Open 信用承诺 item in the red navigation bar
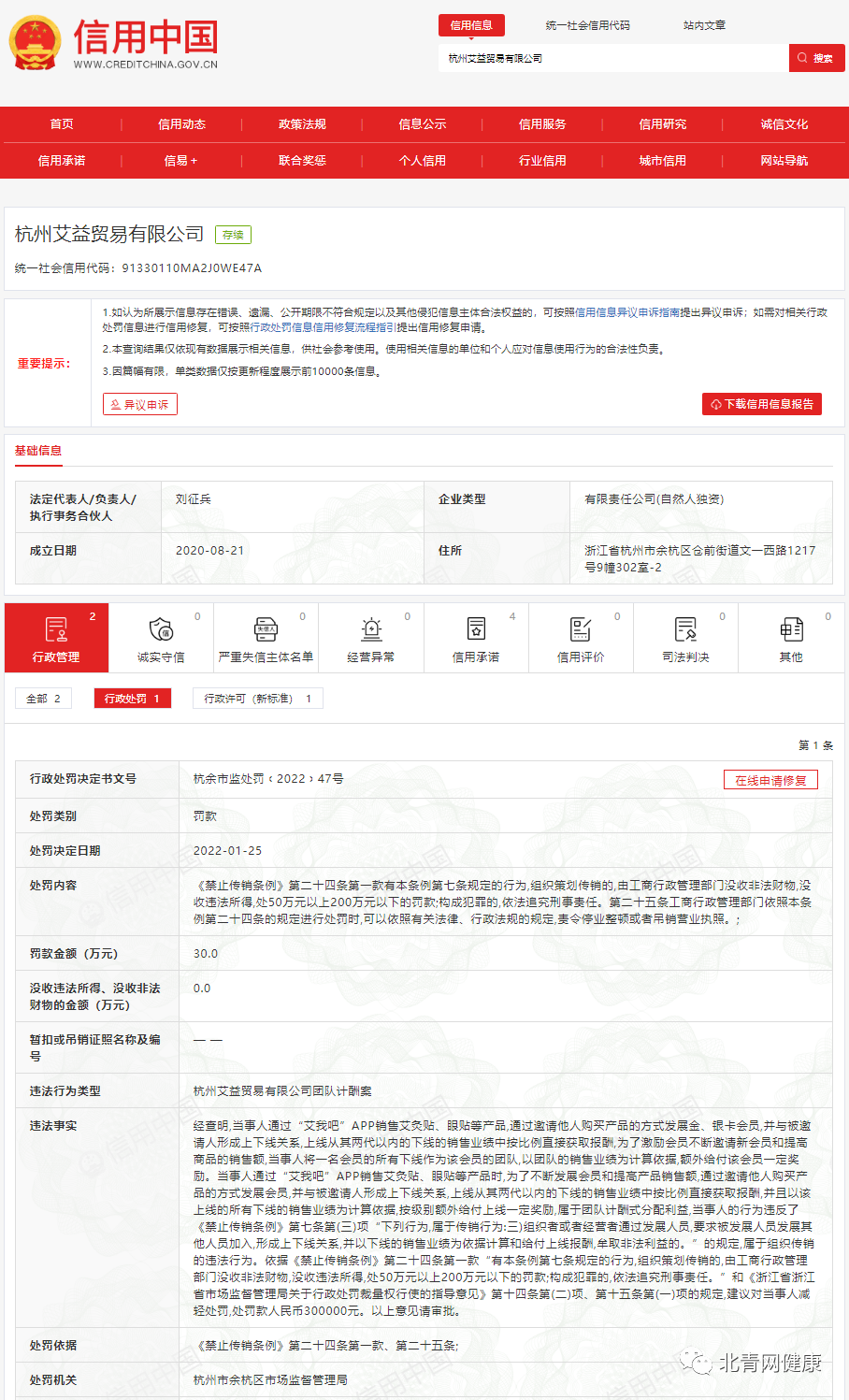849x1400 pixels. coord(62,161)
